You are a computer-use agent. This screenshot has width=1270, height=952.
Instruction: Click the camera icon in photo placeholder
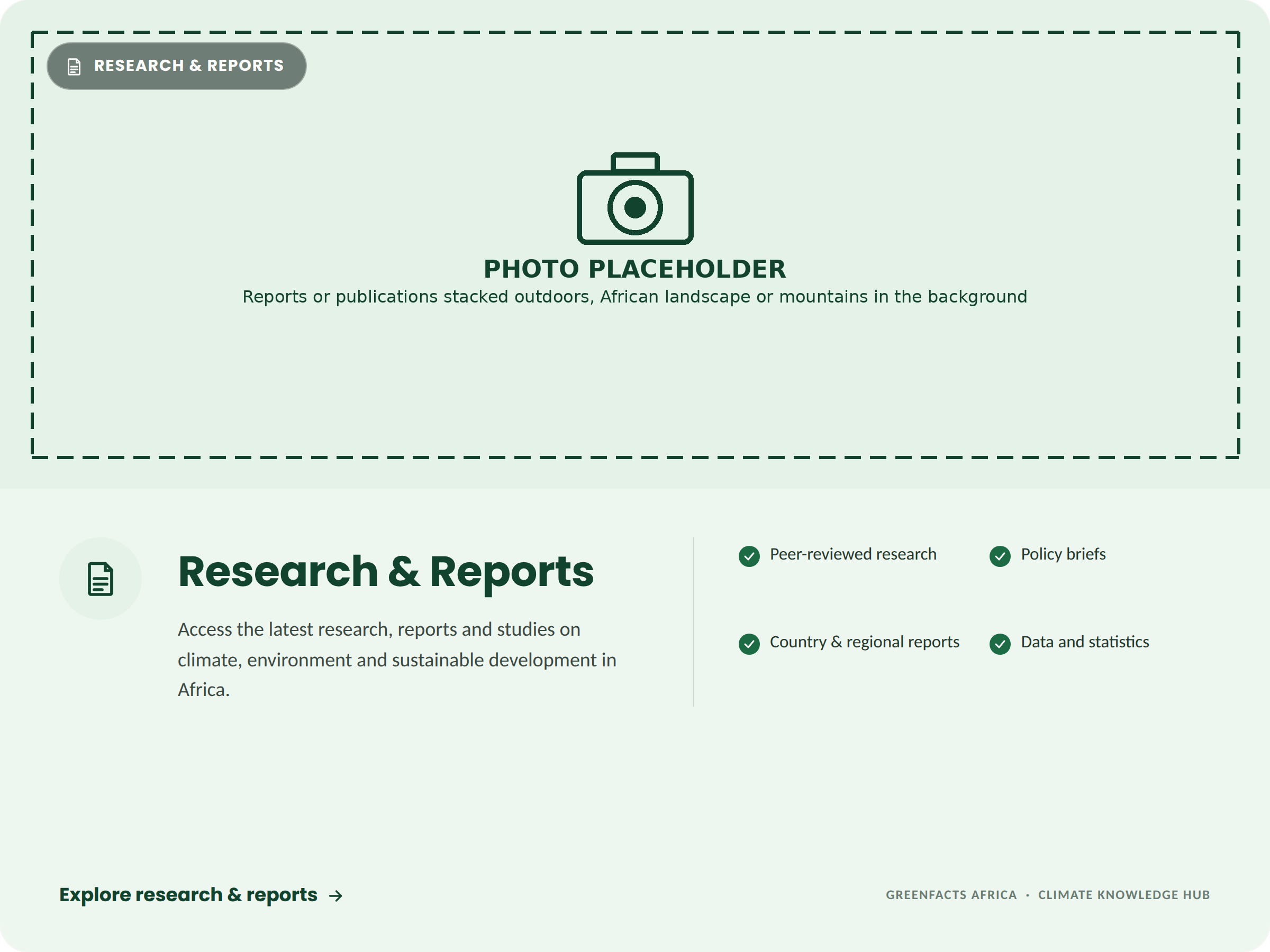coord(635,198)
